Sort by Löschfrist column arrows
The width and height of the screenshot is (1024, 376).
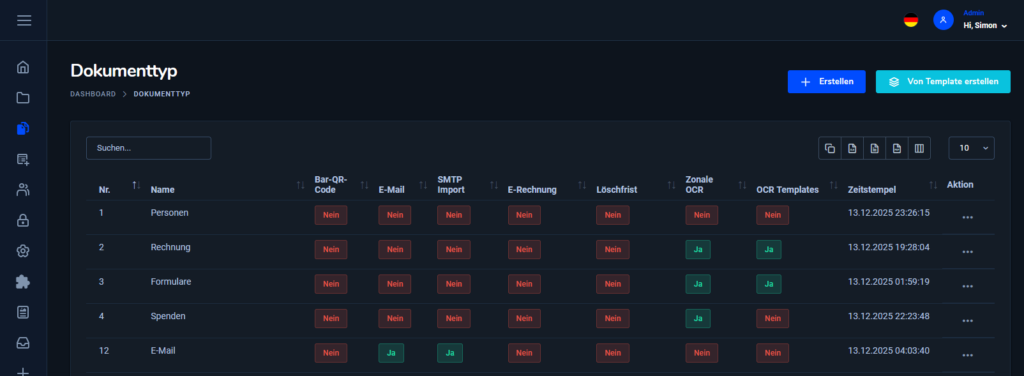(671, 185)
